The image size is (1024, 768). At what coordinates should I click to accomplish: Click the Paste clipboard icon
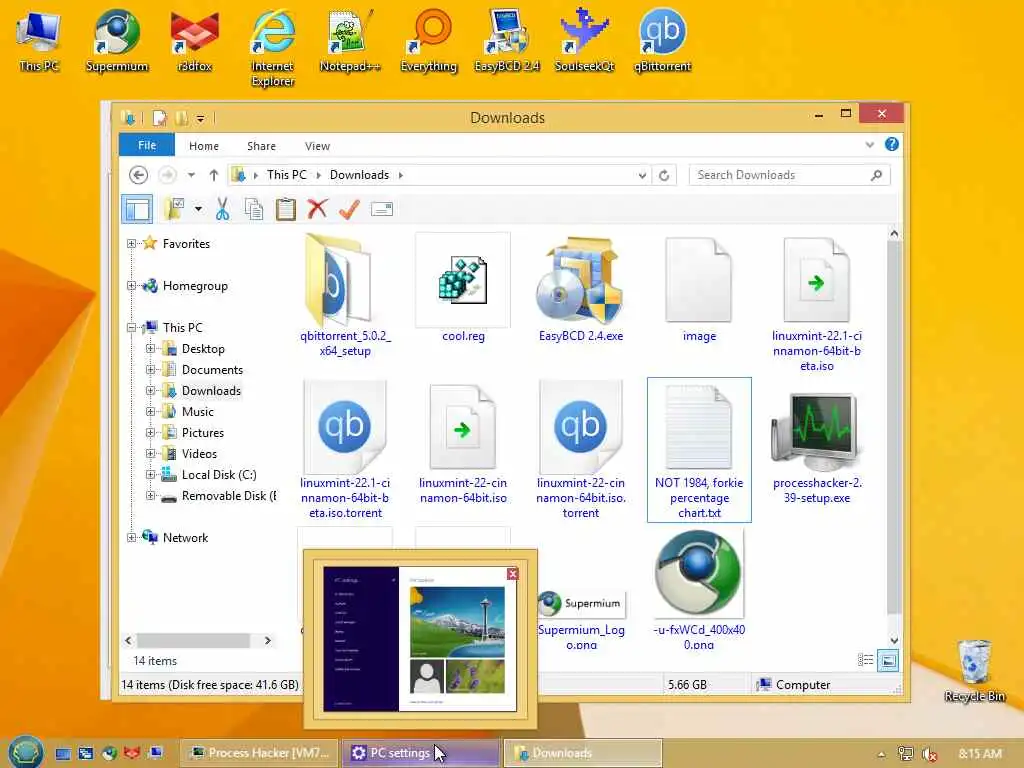[285, 209]
